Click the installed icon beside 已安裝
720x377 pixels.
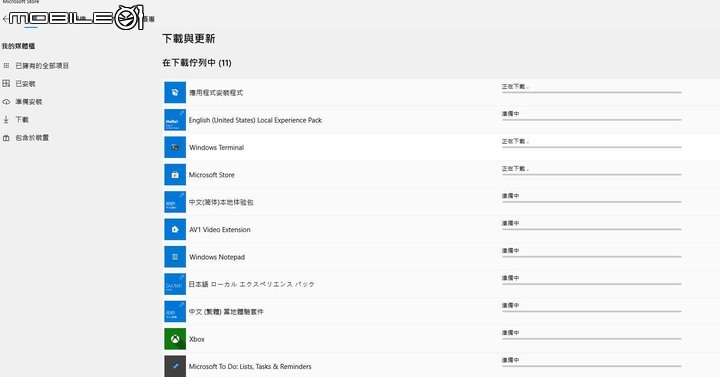6,84
